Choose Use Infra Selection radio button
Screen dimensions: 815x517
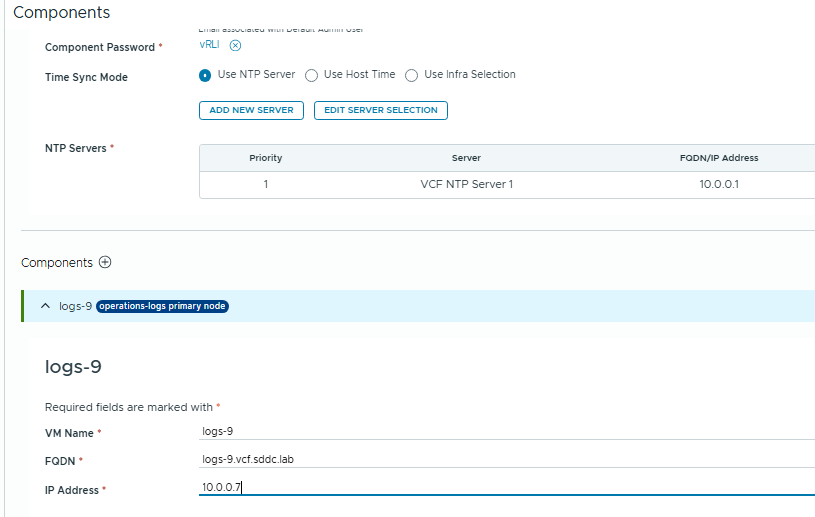pyautogui.click(x=412, y=75)
